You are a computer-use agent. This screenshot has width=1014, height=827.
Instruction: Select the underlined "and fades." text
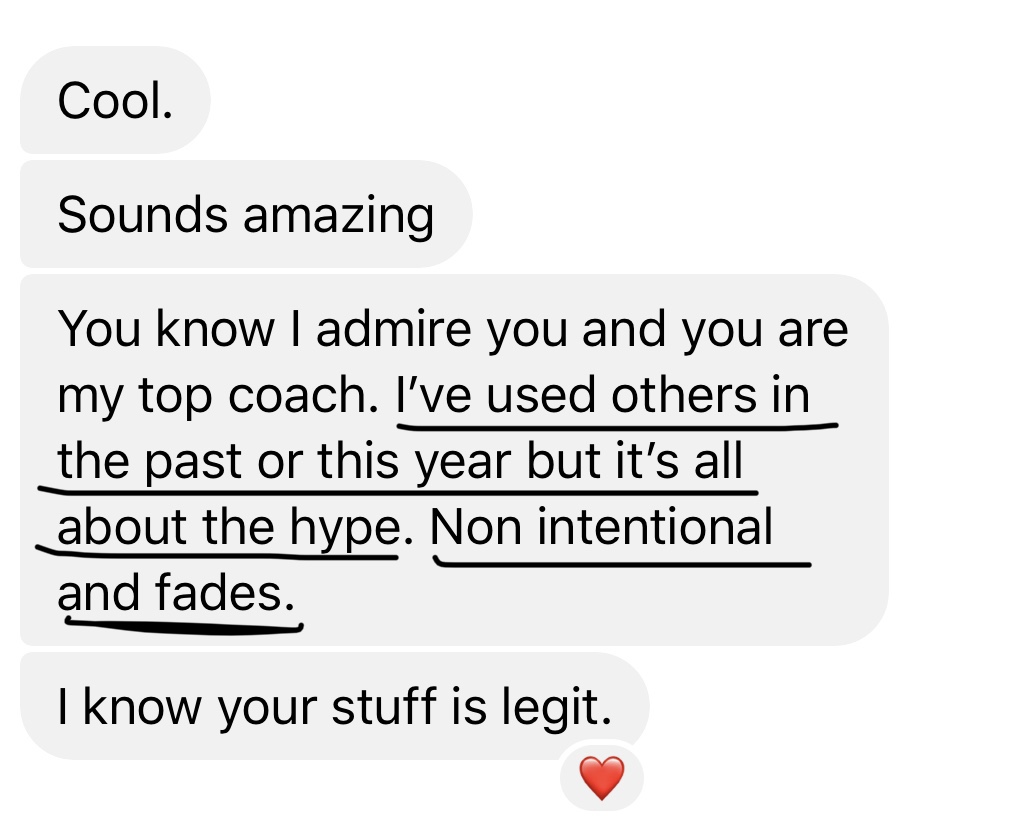(x=176, y=593)
